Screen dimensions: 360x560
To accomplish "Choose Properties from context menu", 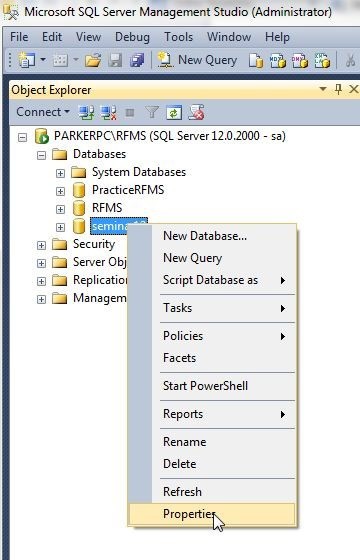I will click(212, 514).
